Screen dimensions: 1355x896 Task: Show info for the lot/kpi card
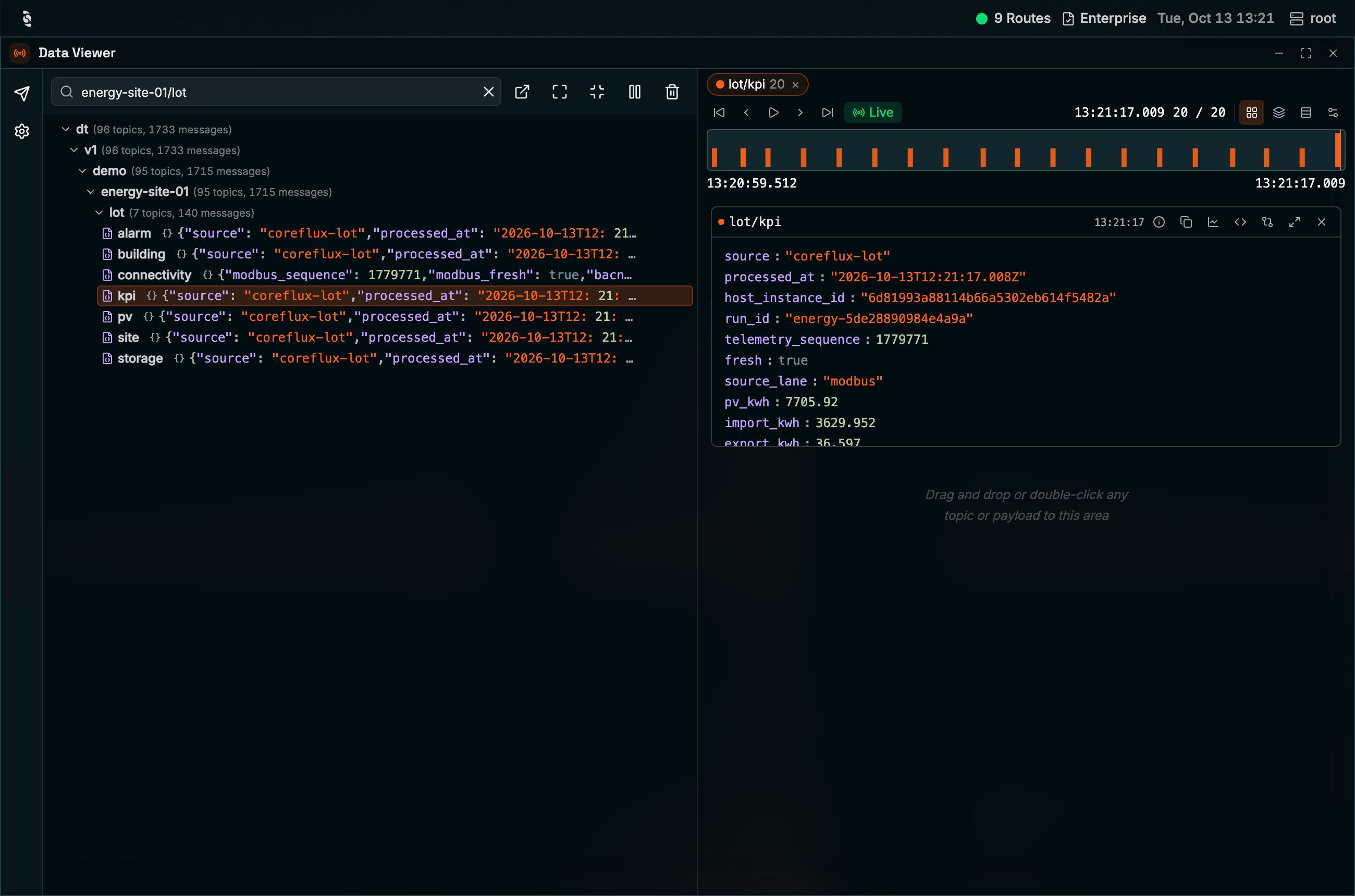click(x=1159, y=222)
